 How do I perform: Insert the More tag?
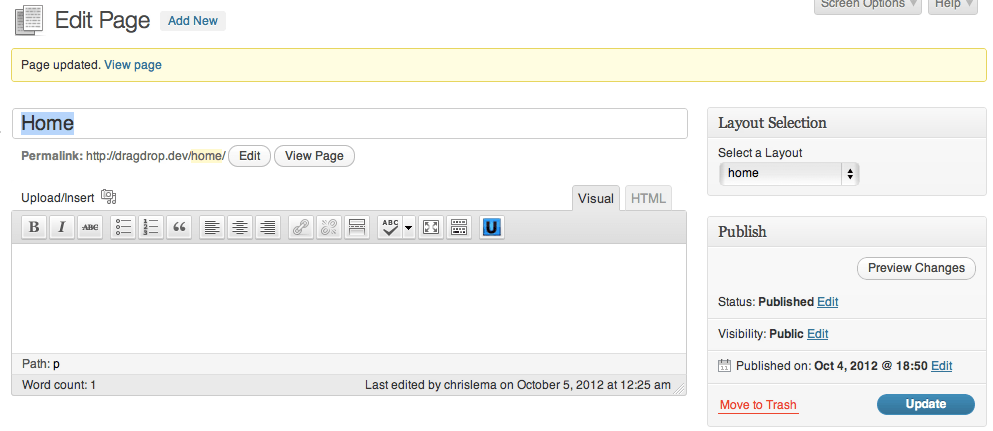point(356,228)
